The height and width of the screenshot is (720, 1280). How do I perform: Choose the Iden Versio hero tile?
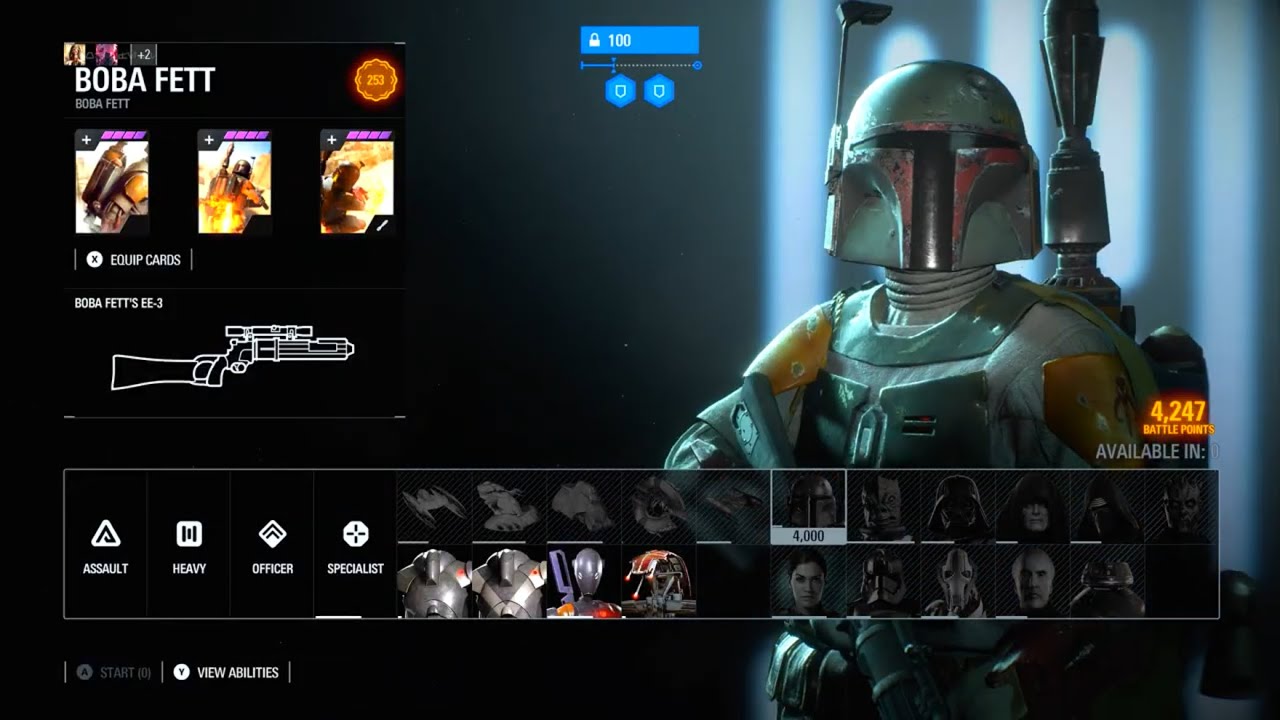[808, 581]
